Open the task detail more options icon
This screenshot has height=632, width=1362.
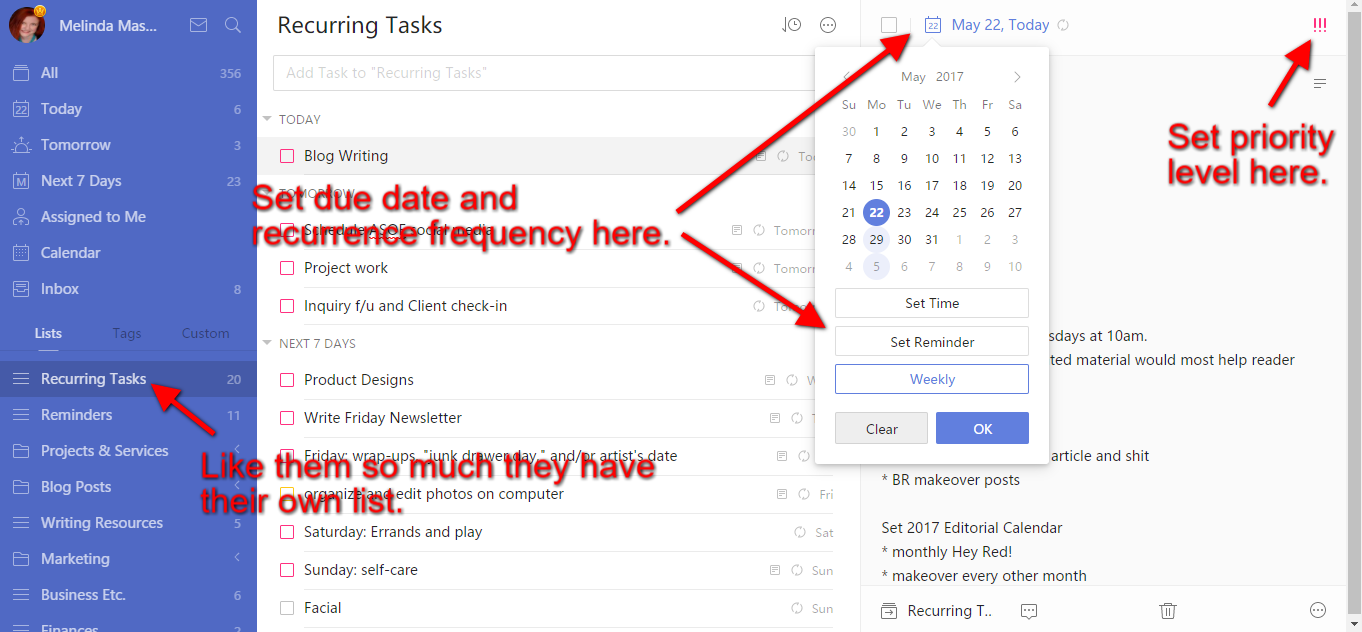[1318, 610]
